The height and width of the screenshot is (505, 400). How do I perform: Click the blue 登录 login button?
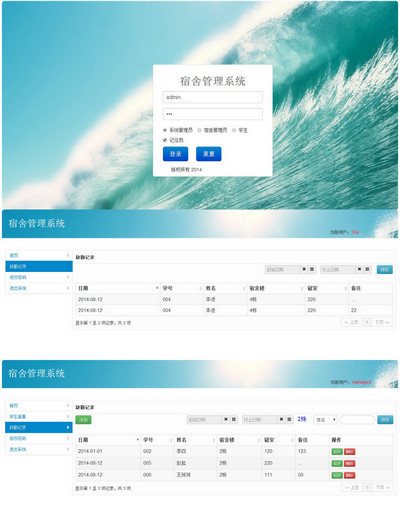click(x=175, y=154)
